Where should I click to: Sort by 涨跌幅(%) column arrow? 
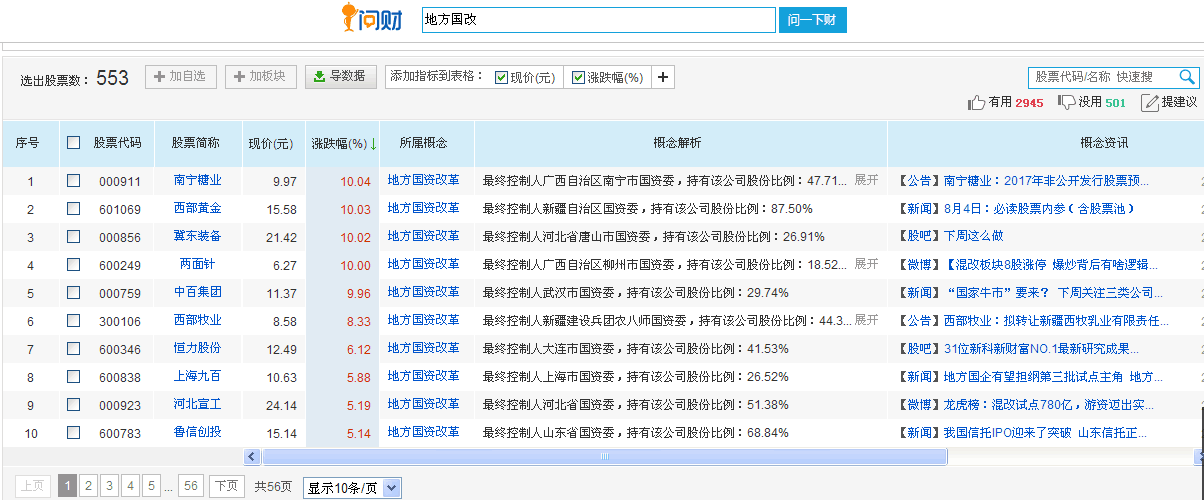coord(373,144)
